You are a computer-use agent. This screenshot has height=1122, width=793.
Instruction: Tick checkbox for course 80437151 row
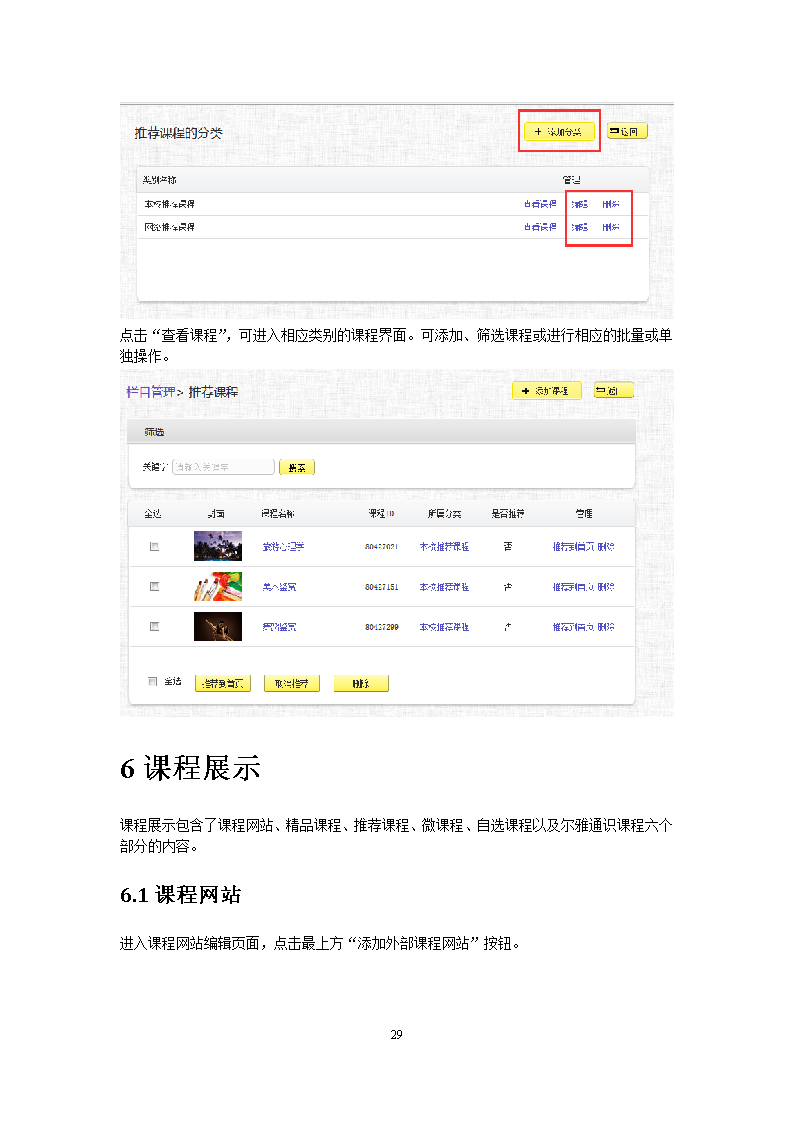154,587
